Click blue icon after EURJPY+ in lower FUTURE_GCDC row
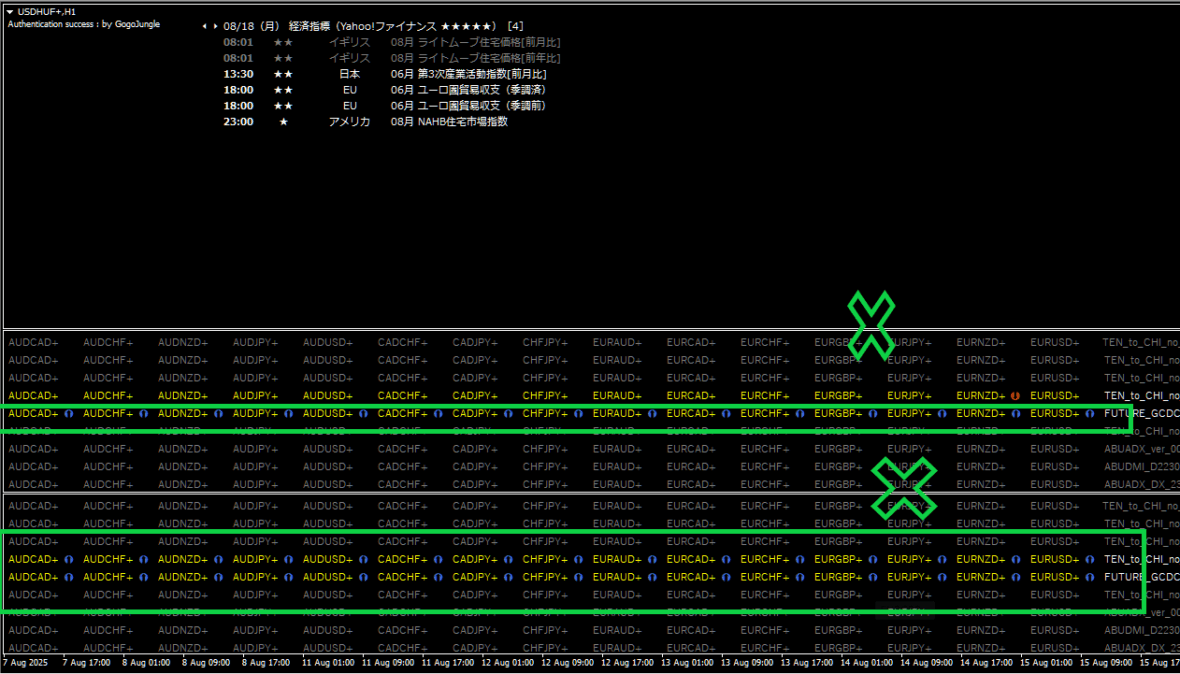Viewport: 1180px width, 674px height. coord(941,577)
